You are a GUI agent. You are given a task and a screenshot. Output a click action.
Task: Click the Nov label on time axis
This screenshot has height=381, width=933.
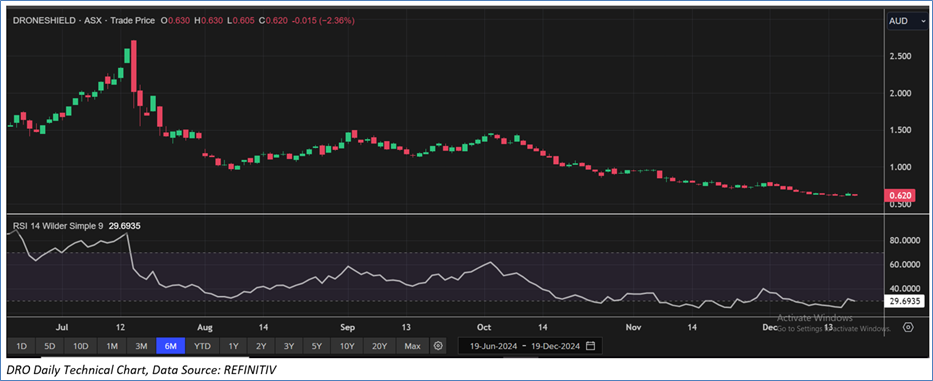pyautogui.click(x=634, y=327)
